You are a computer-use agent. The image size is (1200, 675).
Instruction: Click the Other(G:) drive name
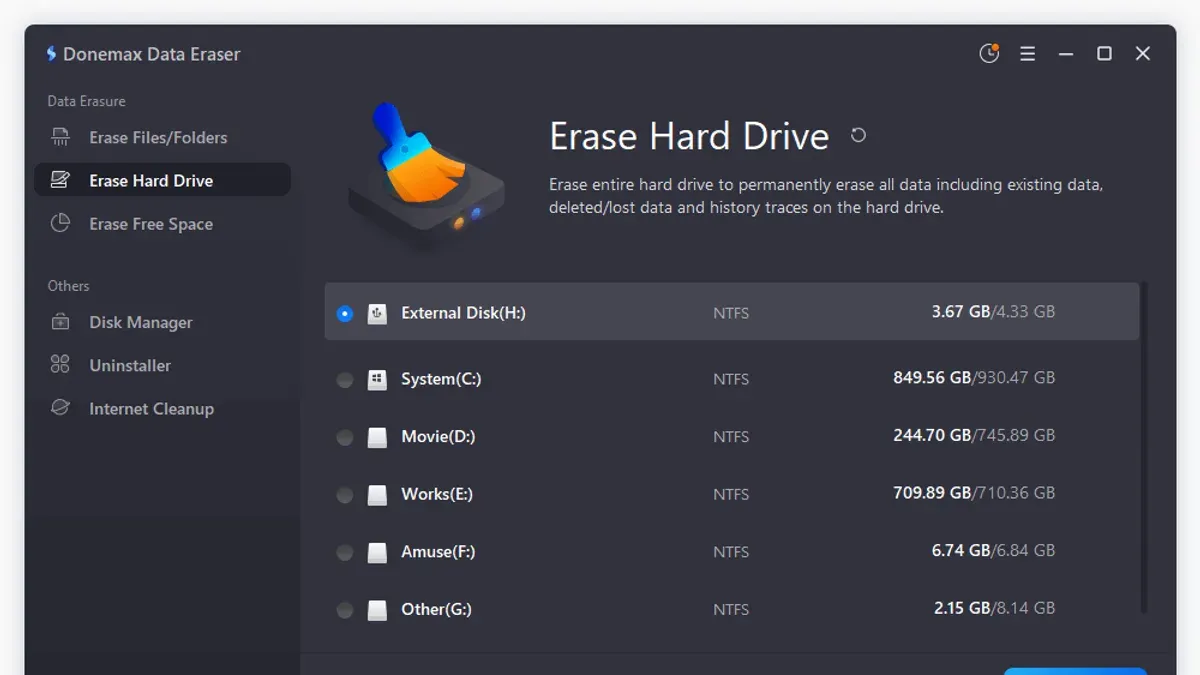tap(436, 609)
